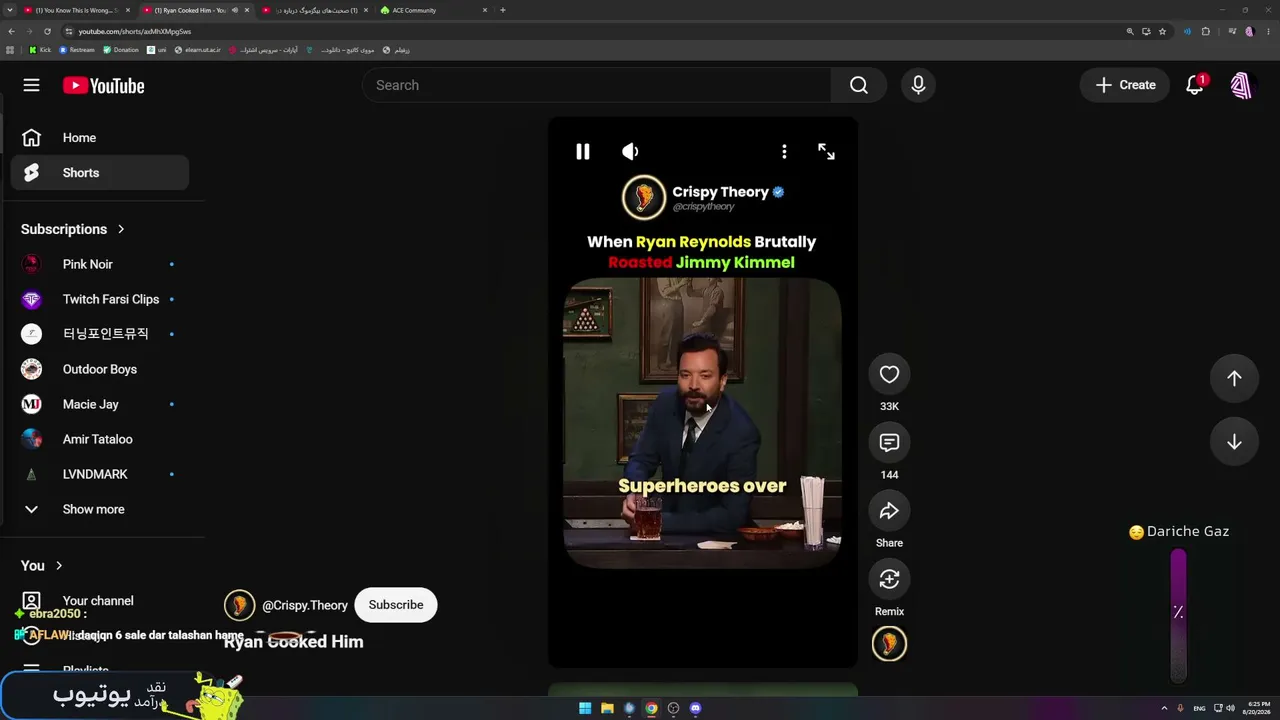Enter fullscreen for the Short
The image size is (1280, 720).
click(x=826, y=151)
